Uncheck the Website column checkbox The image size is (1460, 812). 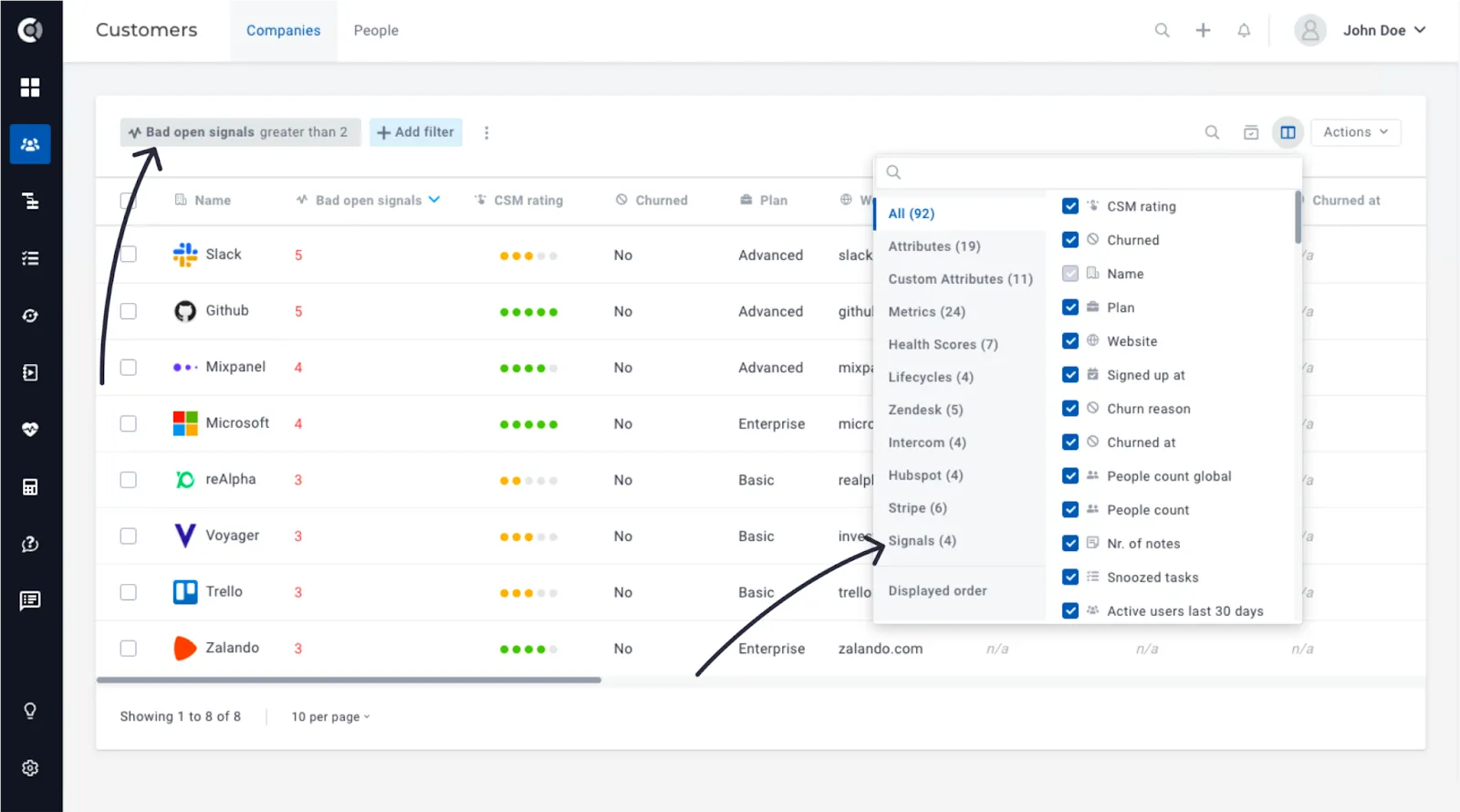point(1070,341)
